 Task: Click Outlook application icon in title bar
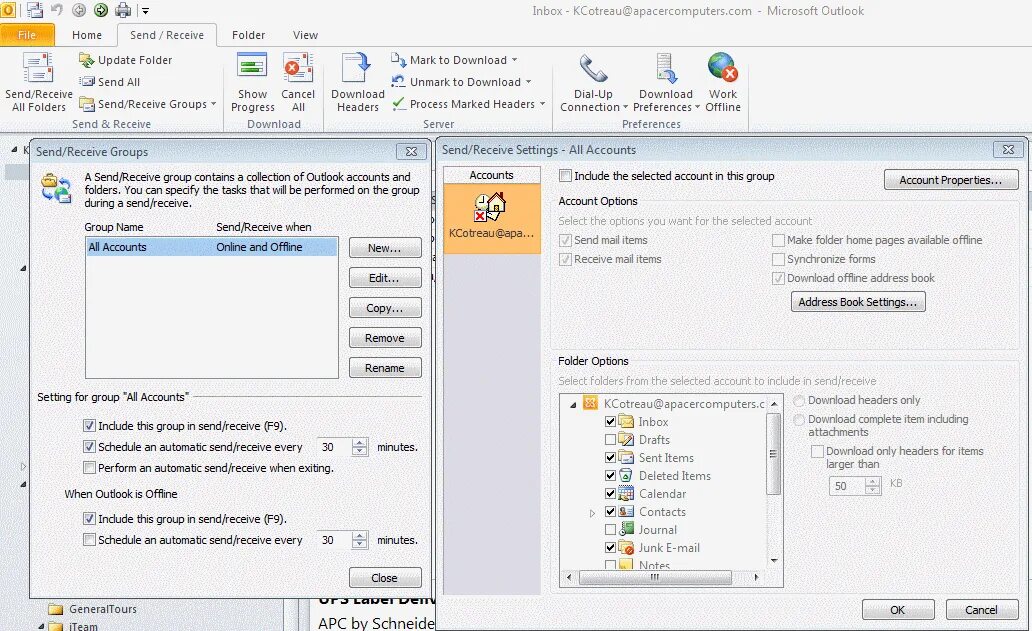pos(8,10)
